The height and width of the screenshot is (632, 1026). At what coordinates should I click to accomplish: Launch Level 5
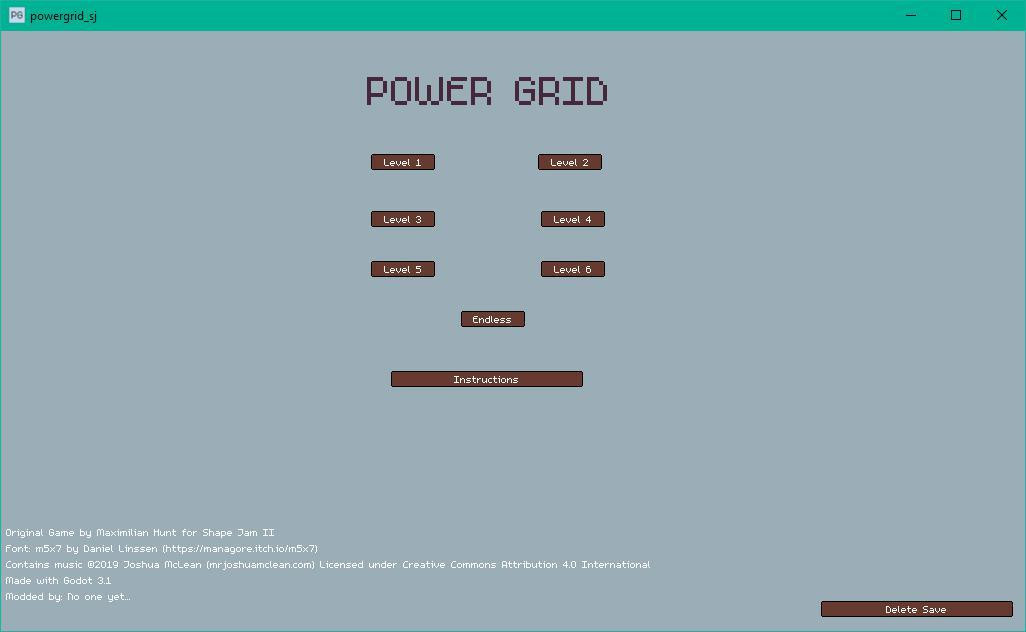click(402, 269)
